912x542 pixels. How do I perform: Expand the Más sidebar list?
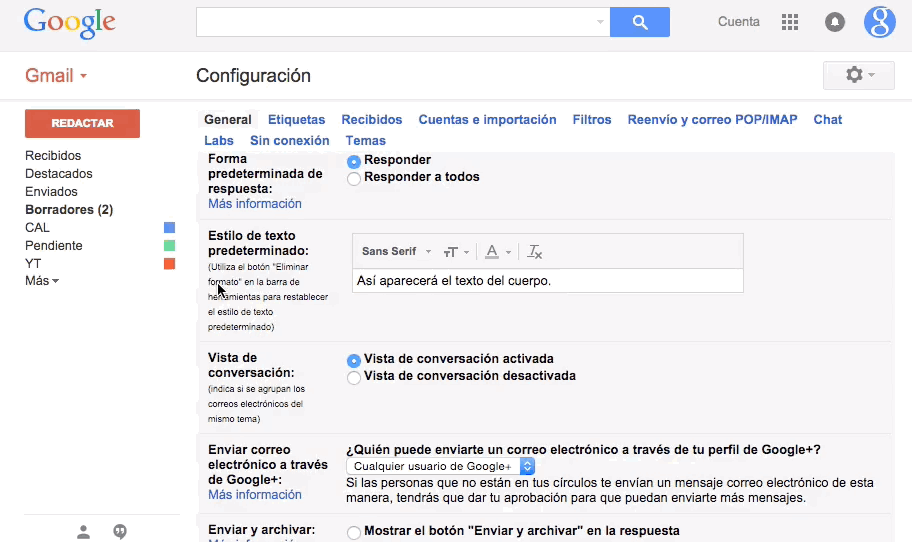(x=42, y=281)
